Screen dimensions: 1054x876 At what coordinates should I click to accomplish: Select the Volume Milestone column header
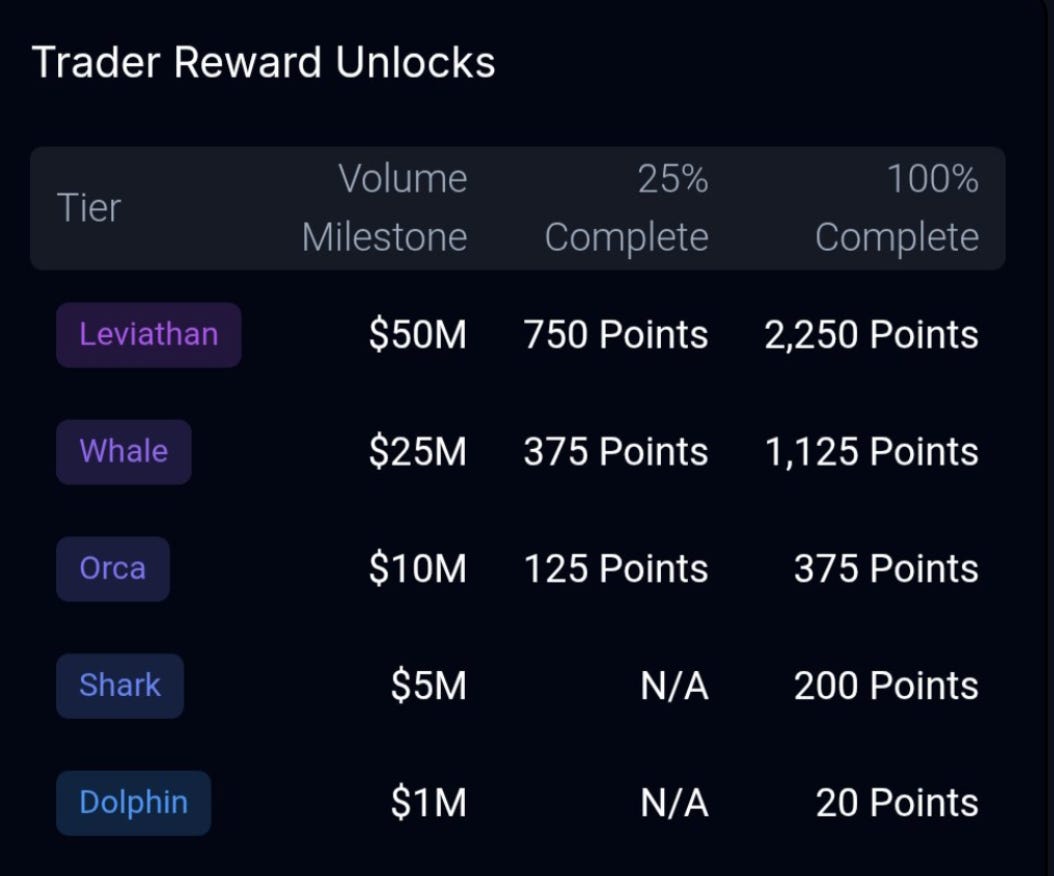click(x=384, y=208)
